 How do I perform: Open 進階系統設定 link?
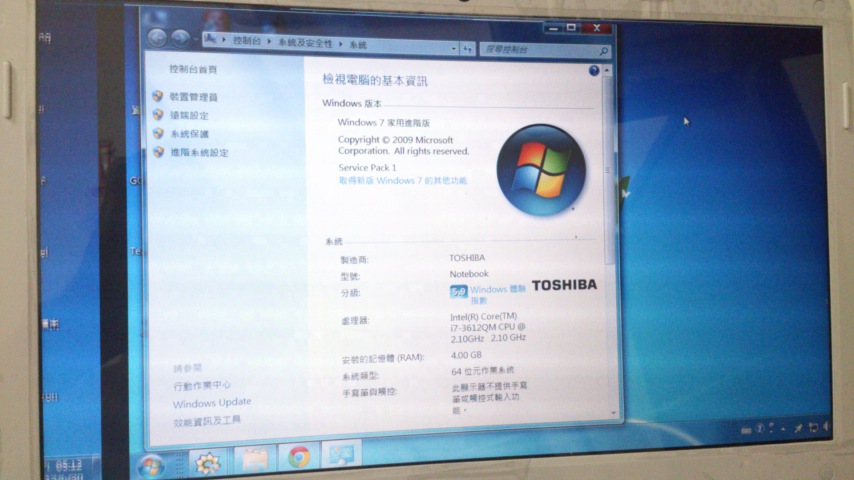coord(199,153)
